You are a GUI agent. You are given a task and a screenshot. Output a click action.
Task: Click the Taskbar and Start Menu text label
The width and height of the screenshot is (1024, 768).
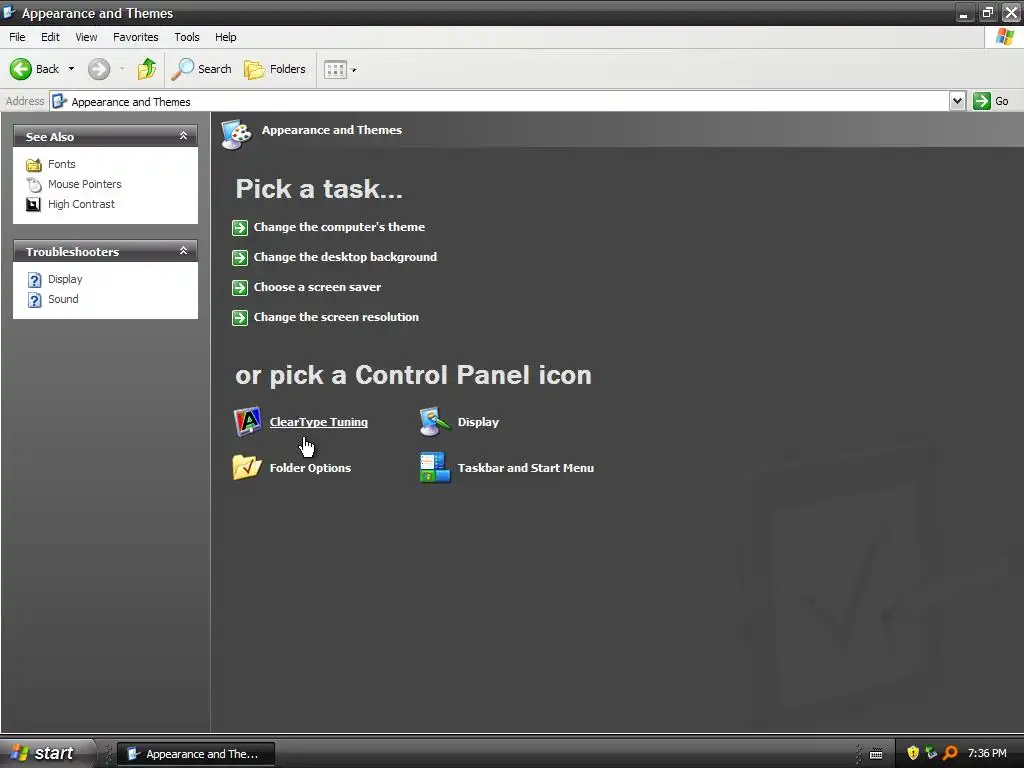click(526, 468)
